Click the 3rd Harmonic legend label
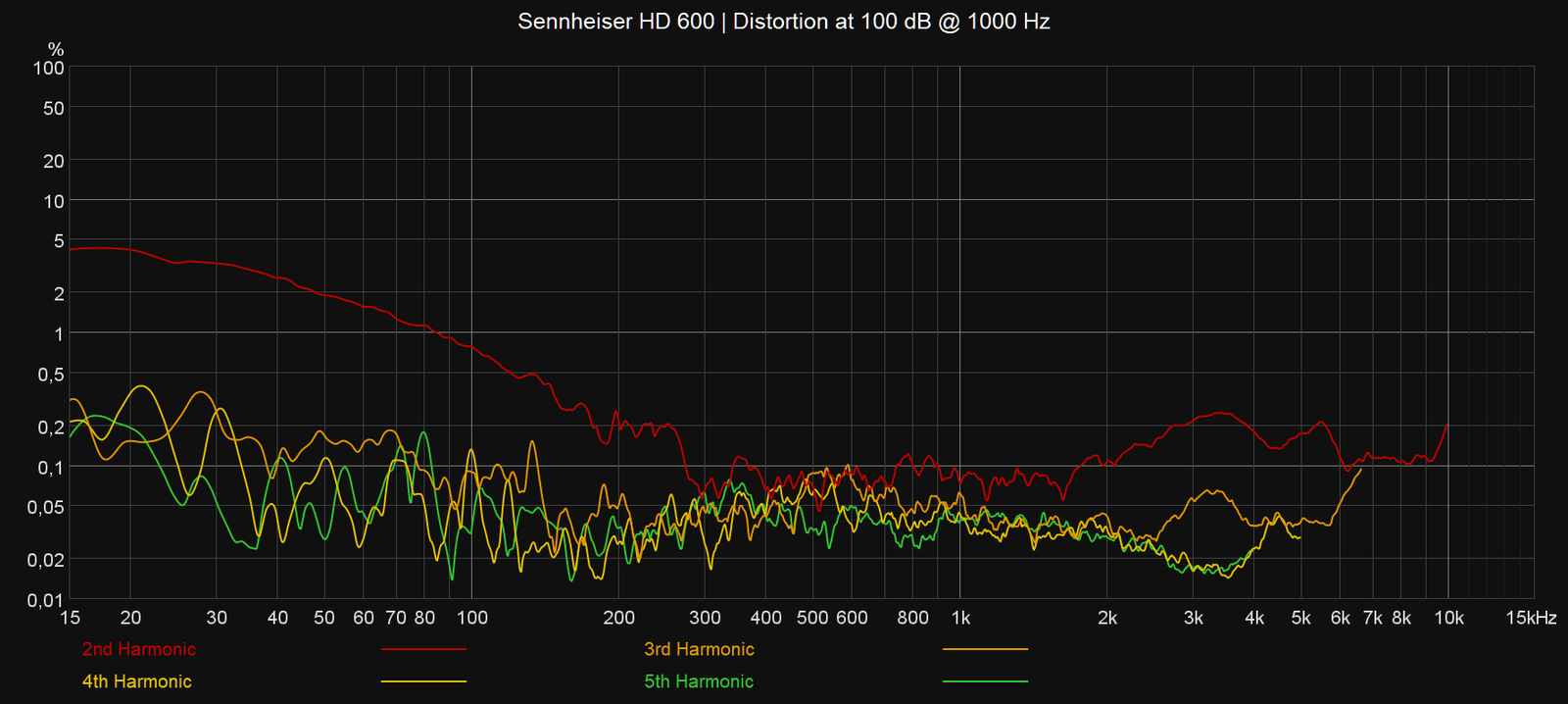 [699, 649]
